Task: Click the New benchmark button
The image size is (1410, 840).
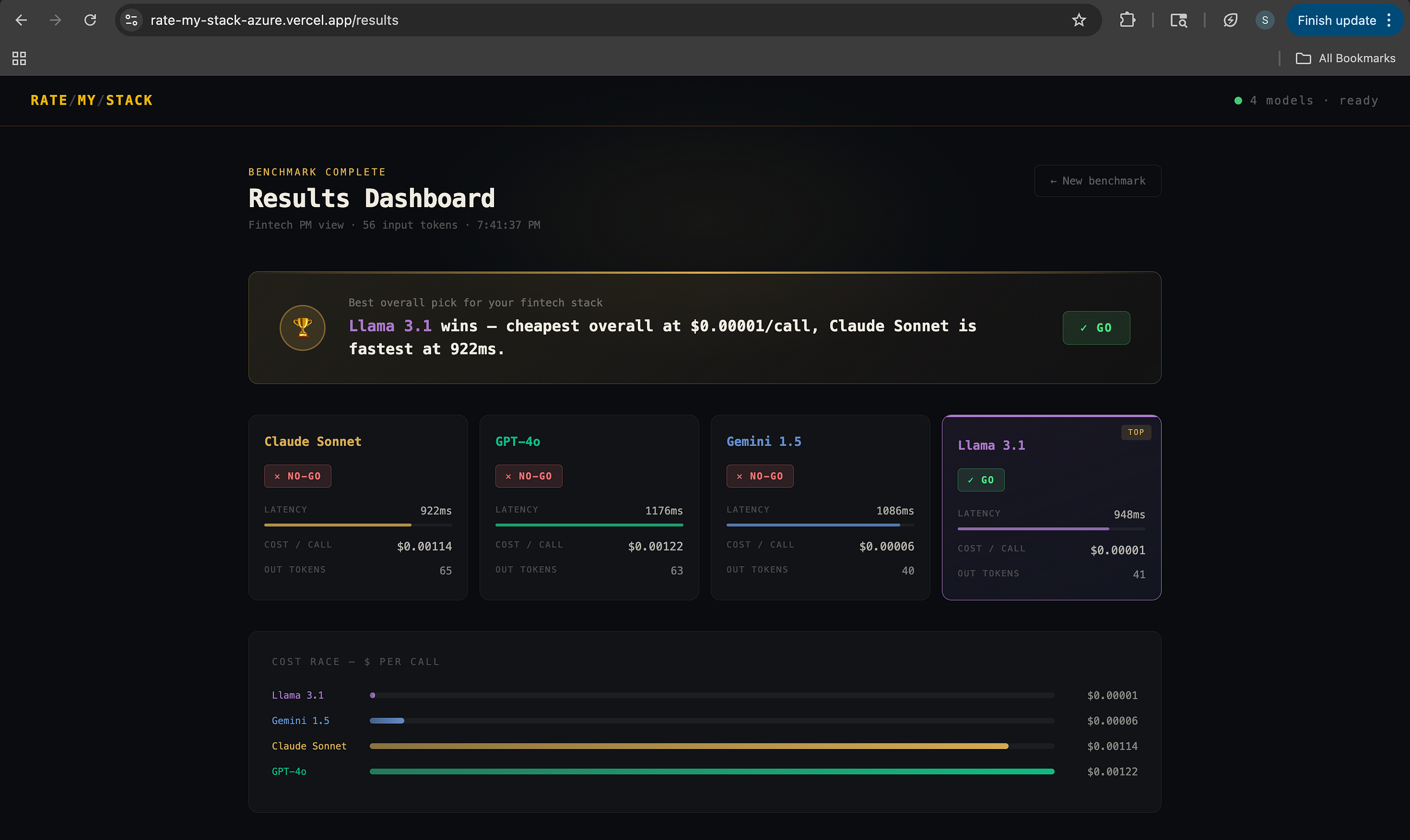Action: [x=1097, y=181]
